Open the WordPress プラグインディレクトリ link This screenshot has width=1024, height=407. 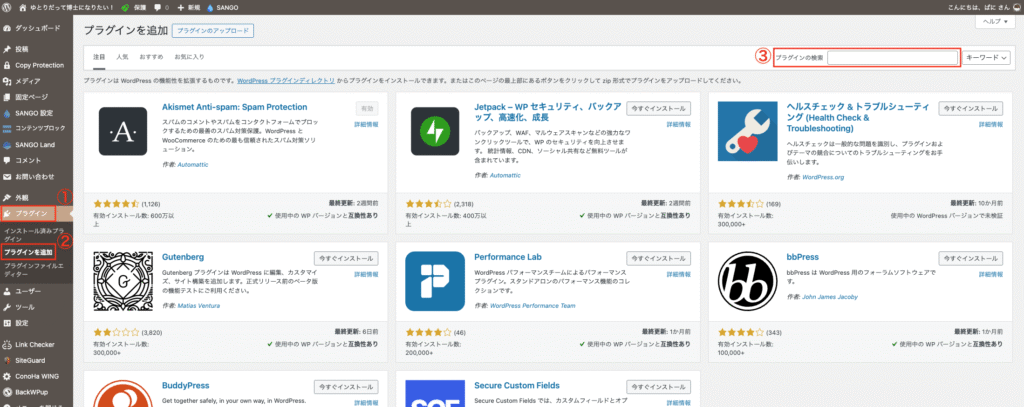point(286,81)
